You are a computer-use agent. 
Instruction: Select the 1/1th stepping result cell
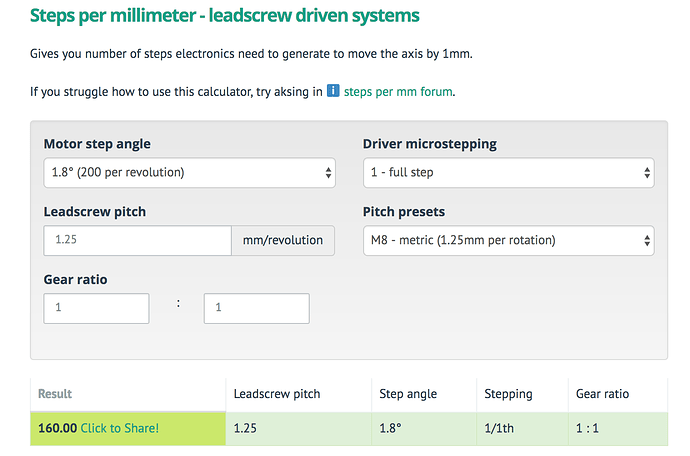pyautogui.click(x=500, y=428)
